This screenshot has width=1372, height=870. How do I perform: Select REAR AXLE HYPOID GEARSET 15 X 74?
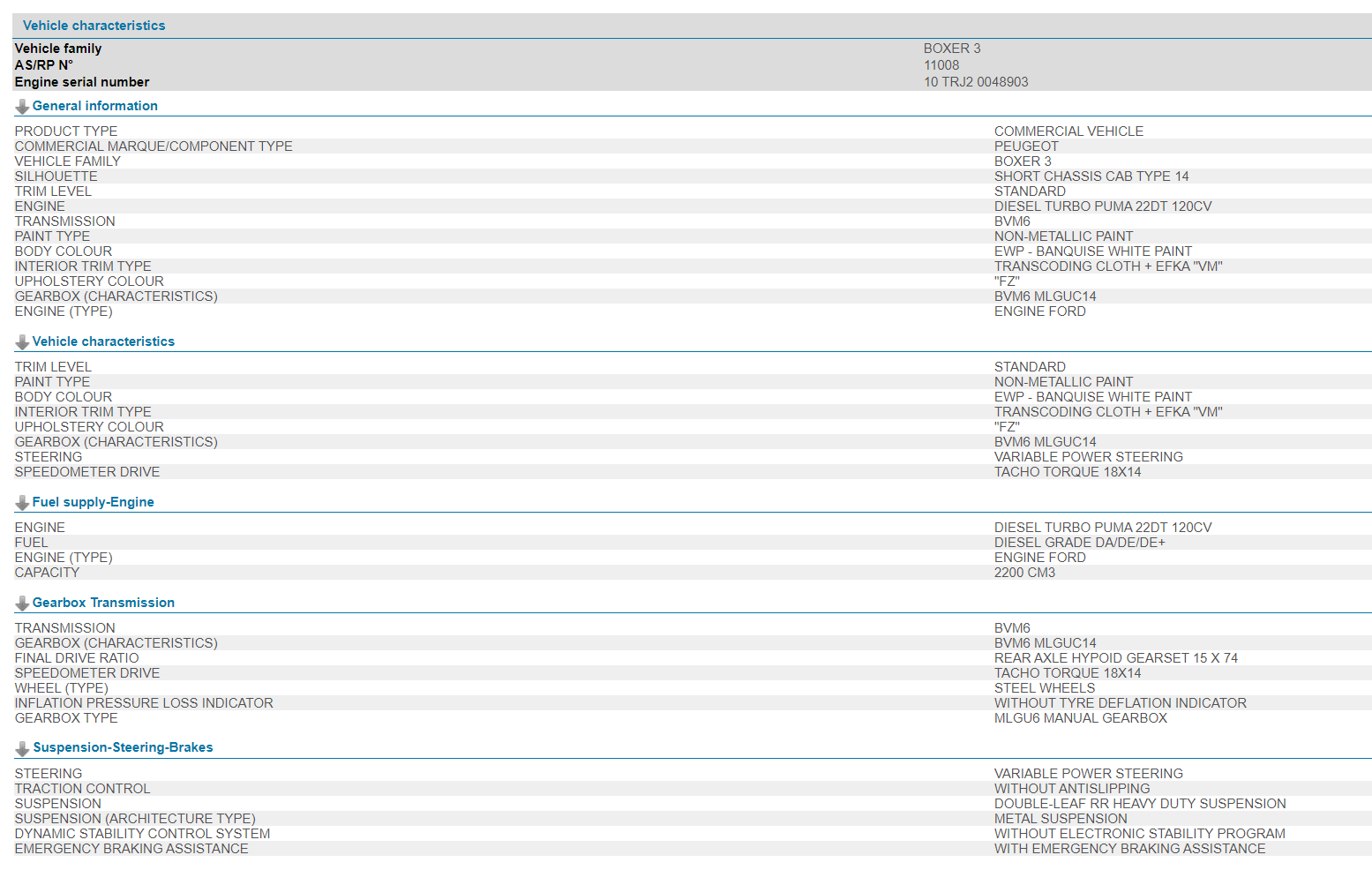(1116, 658)
